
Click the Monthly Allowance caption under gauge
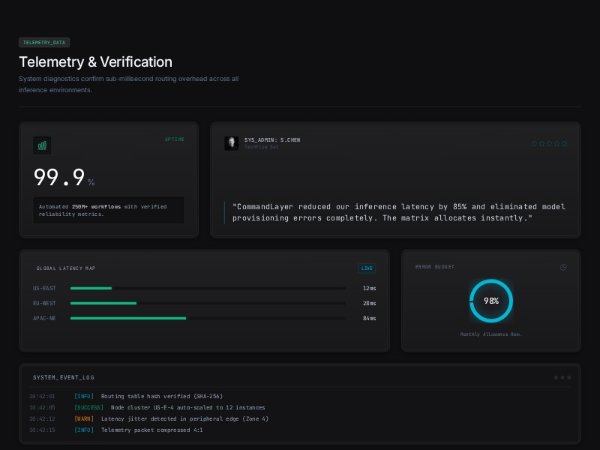[x=491, y=334]
